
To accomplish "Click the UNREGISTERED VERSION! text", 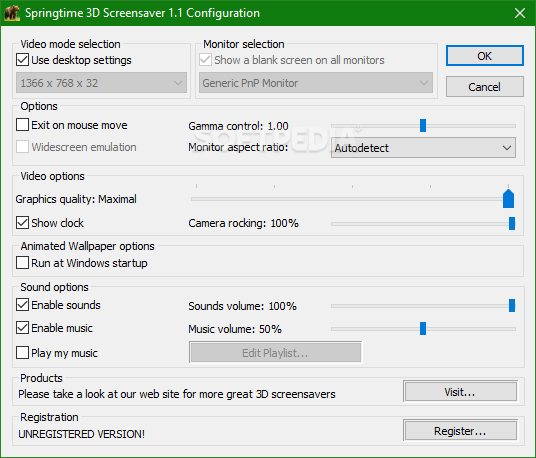I will tap(81, 434).
